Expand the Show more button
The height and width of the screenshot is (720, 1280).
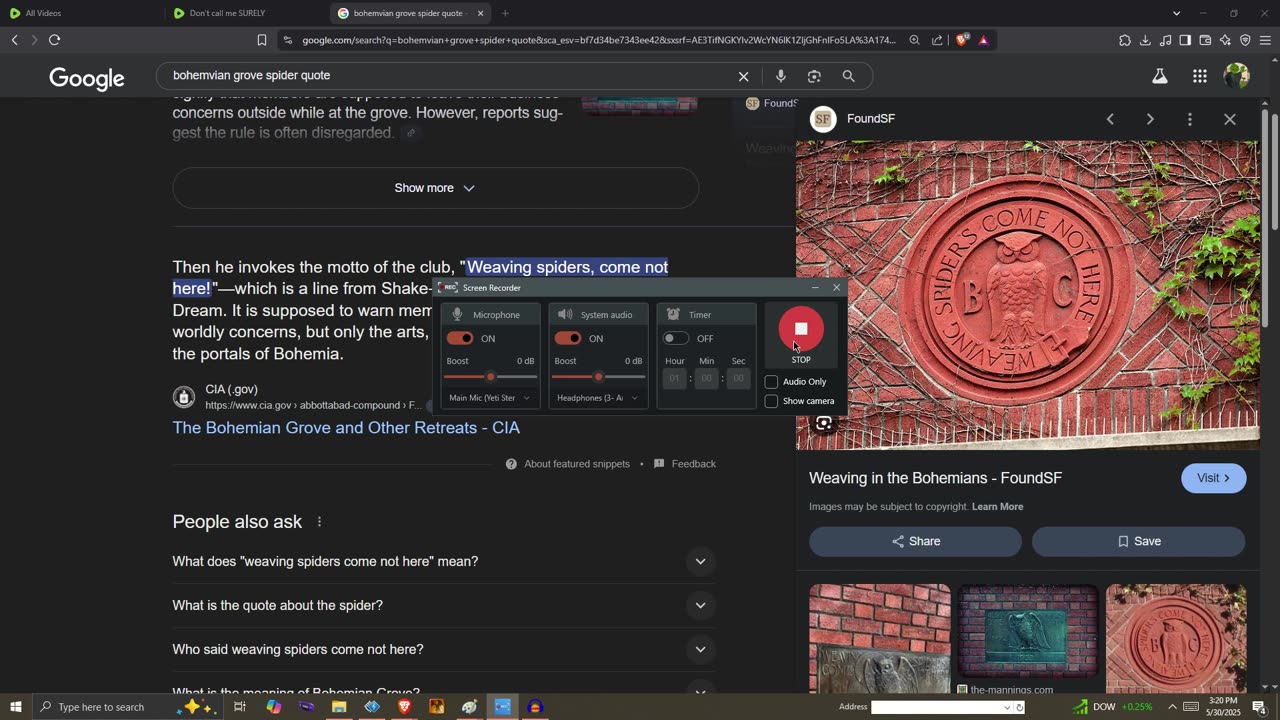[x=435, y=188]
